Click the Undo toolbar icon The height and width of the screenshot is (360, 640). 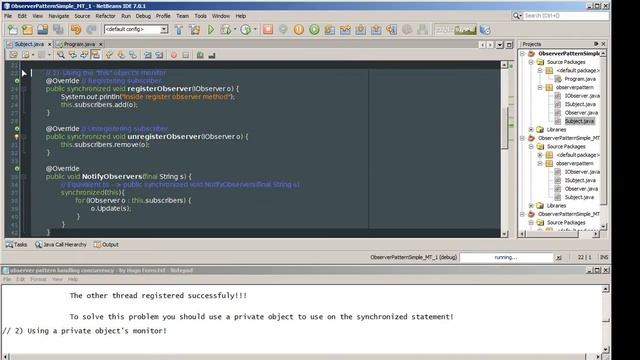click(x=76, y=29)
